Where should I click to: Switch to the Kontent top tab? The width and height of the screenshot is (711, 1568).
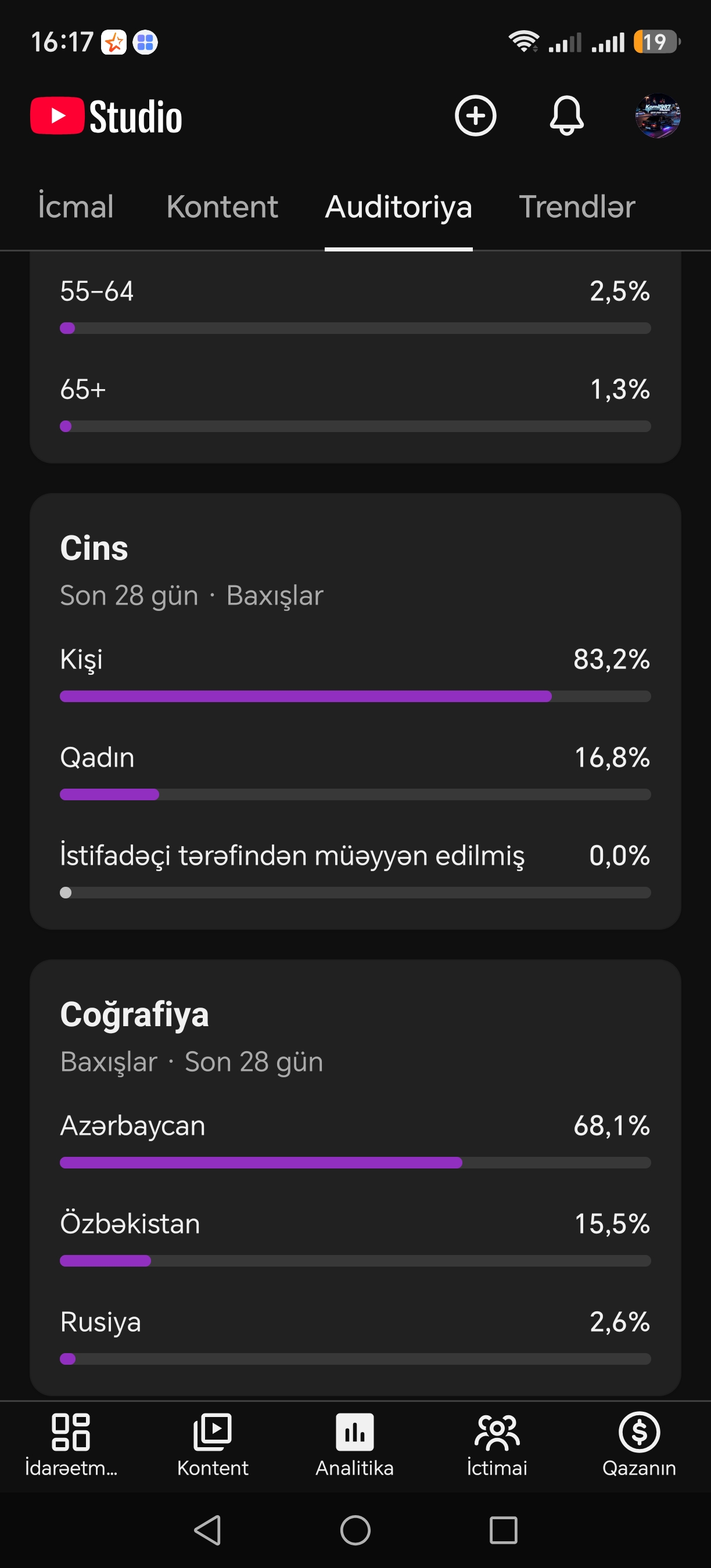point(222,207)
